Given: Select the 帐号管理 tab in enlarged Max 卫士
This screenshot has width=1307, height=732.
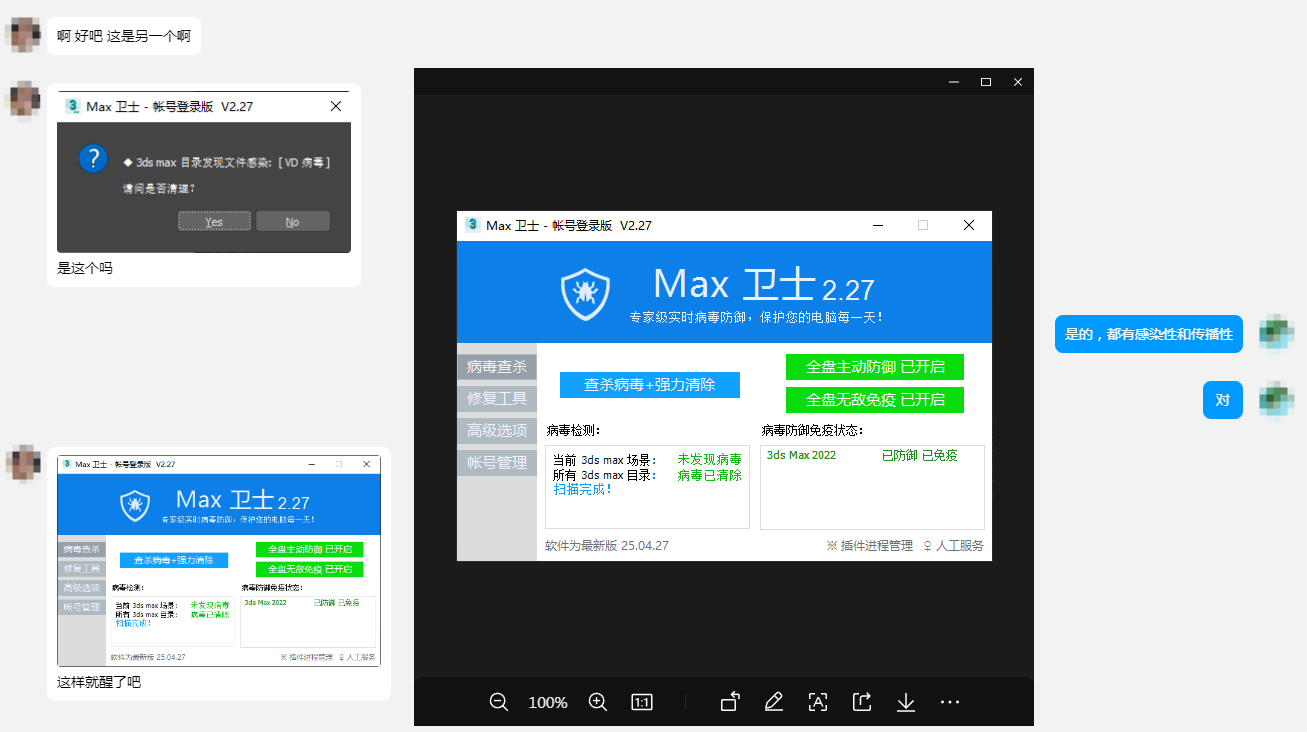Looking at the screenshot, I should pyautogui.click(x=497, y=463).
